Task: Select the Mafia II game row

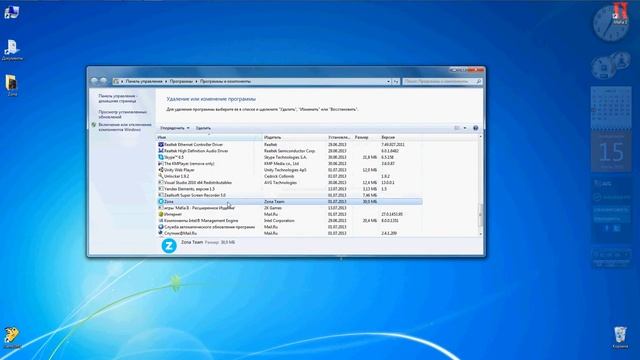Action: 289,208
